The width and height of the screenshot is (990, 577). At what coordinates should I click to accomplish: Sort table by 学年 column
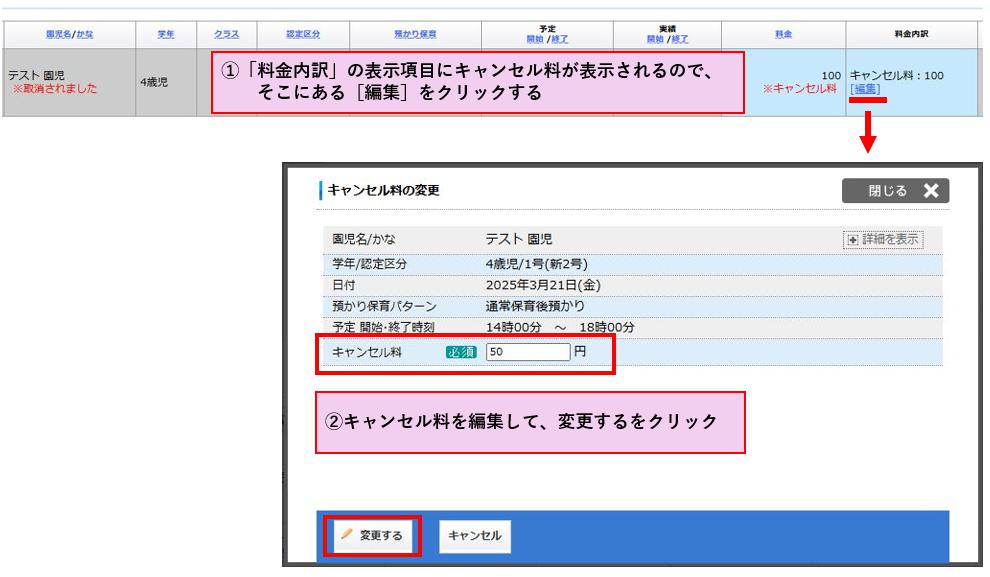click(167, 35)
